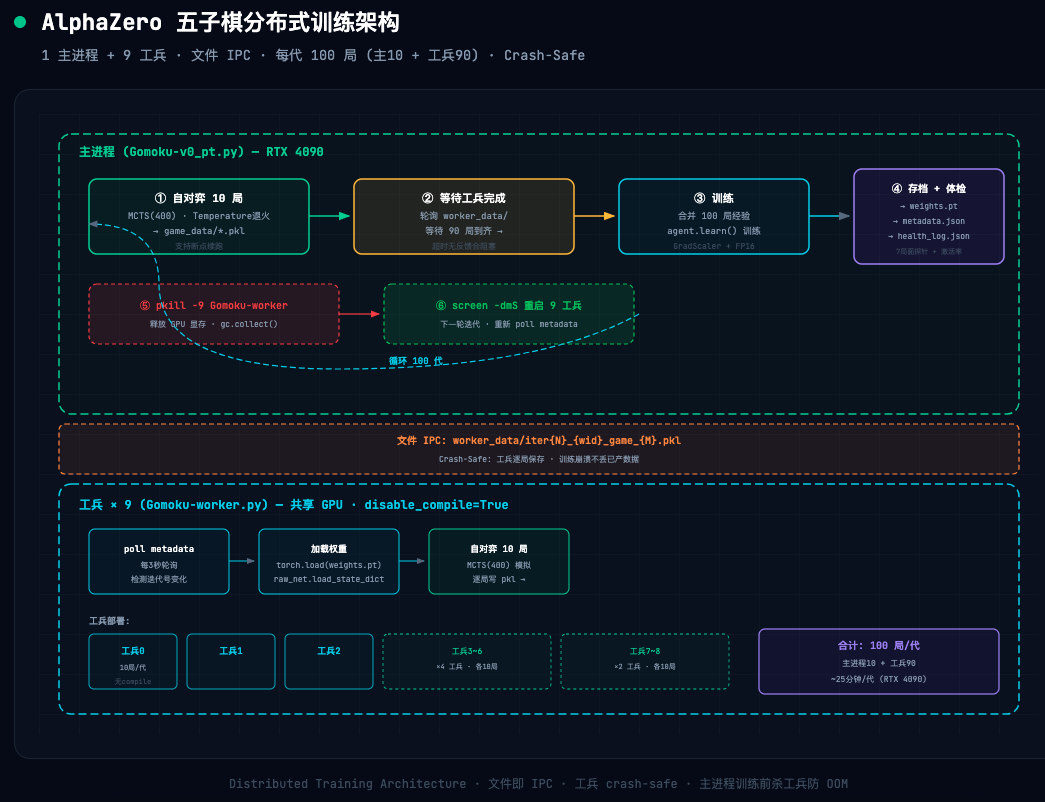
Task: Click the dashed "工兵7~8" label
Action: [x=644, y=651]
